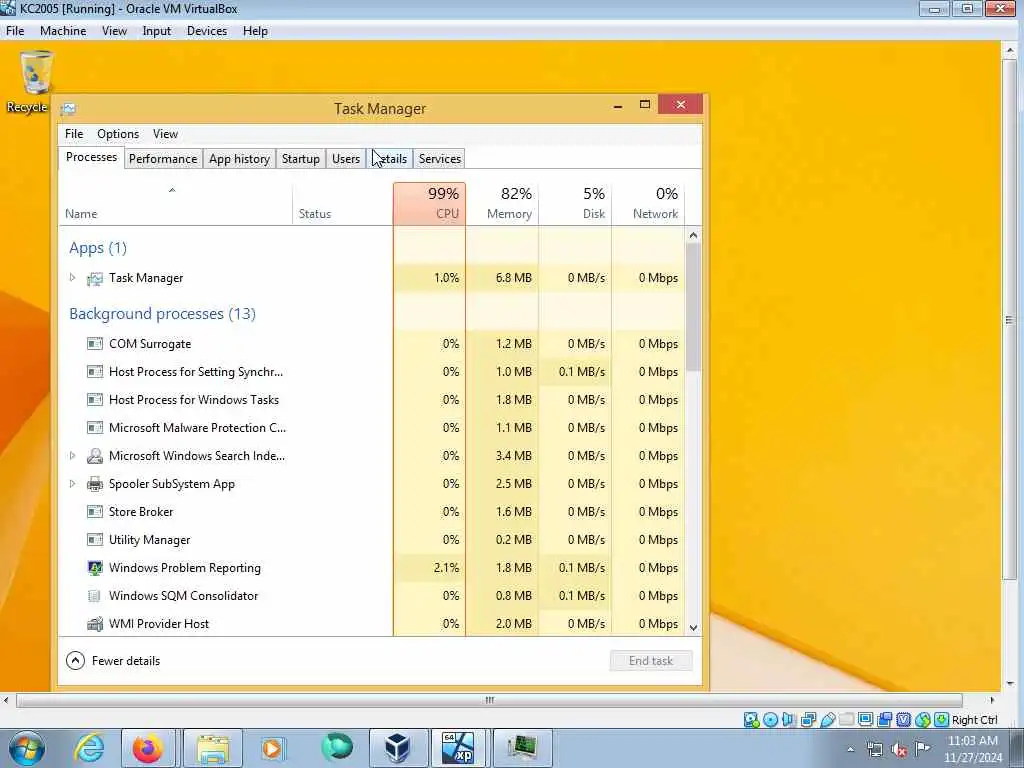Viewport: 1024px width, 768px height.
Task: Select the Utility Manager process row
Action: tap(372, 540)
